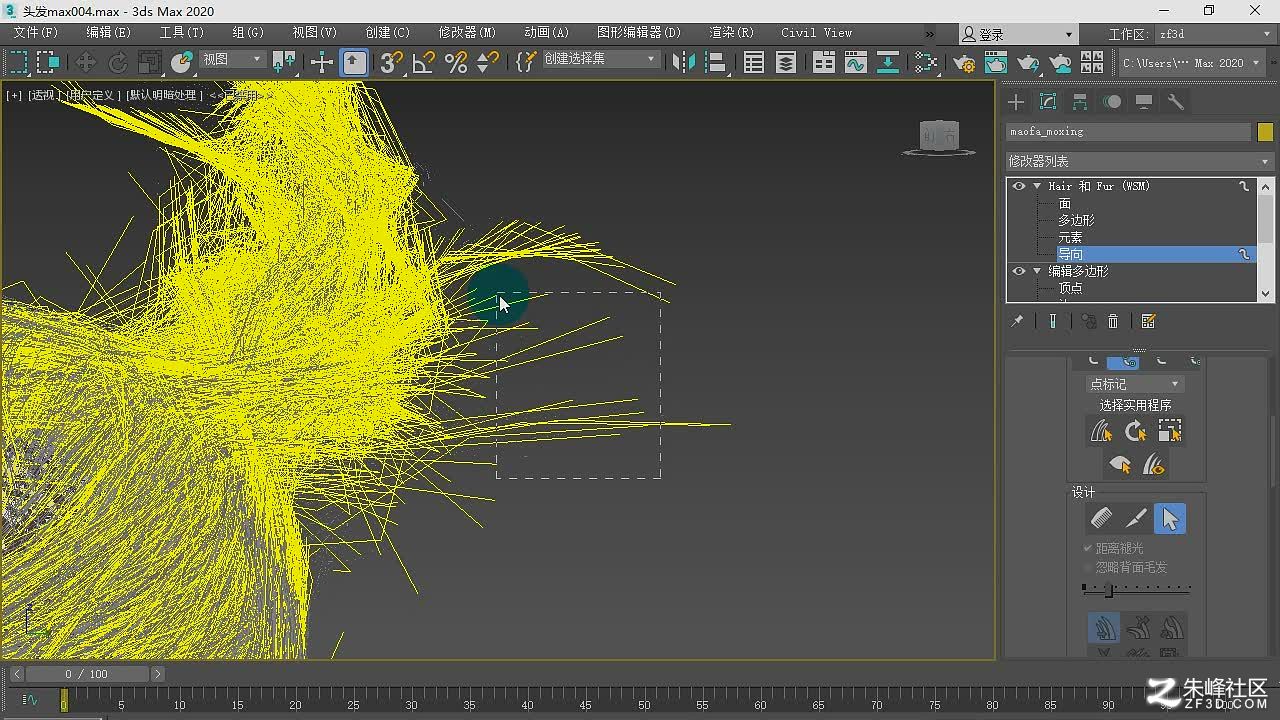Image resolution: width=1280 pixels, height=720 pixels.
Task: Select 面 sub-object level
Action: 1064,203
